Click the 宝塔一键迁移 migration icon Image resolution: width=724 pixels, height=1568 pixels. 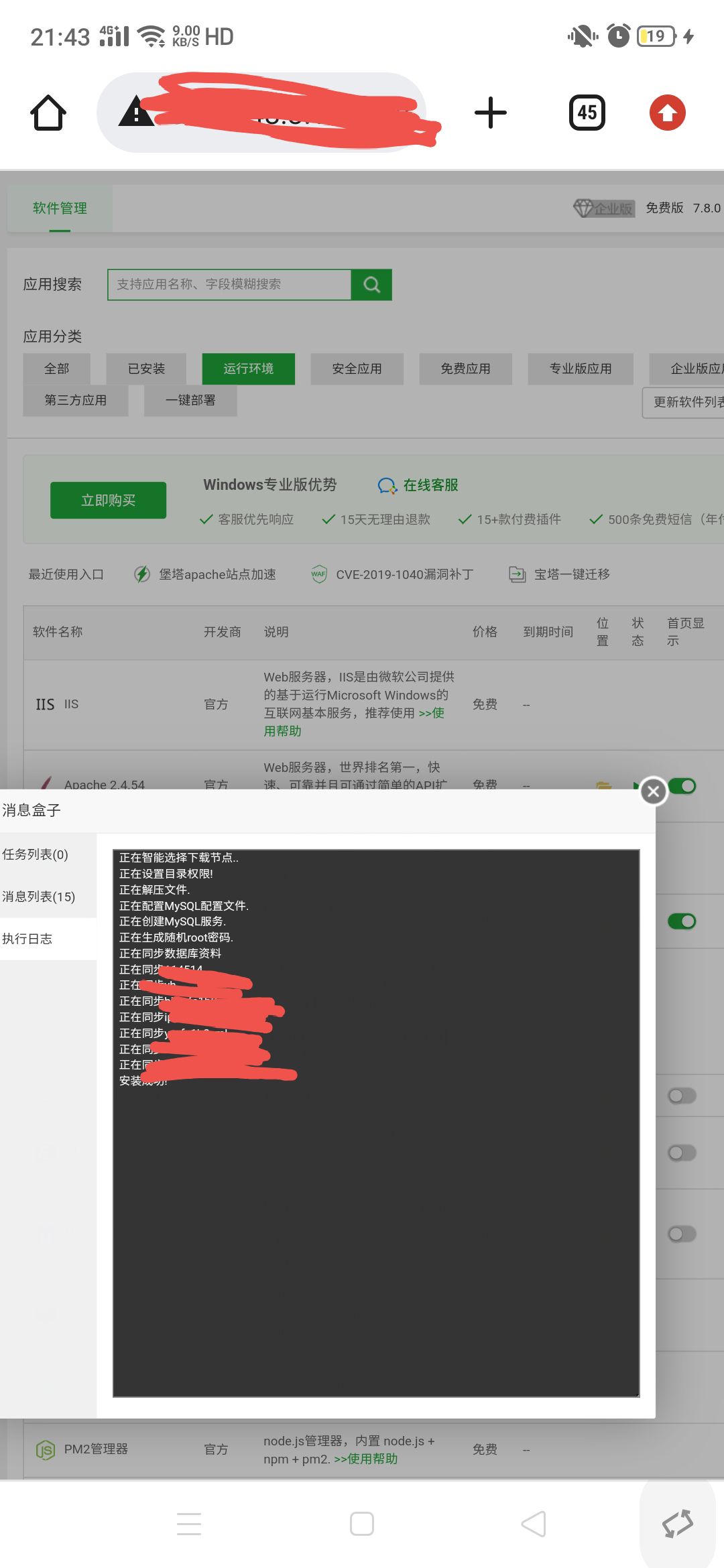(517, 574)
